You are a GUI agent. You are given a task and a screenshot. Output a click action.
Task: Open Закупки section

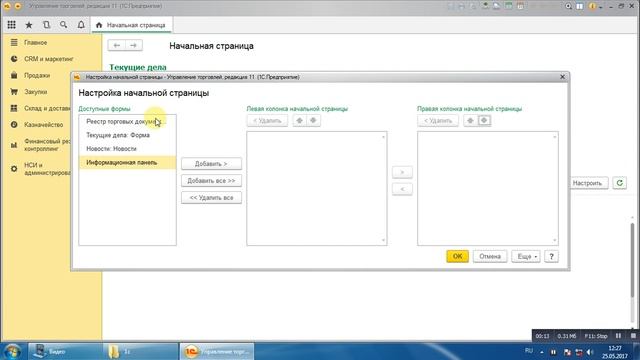(36, 92)
